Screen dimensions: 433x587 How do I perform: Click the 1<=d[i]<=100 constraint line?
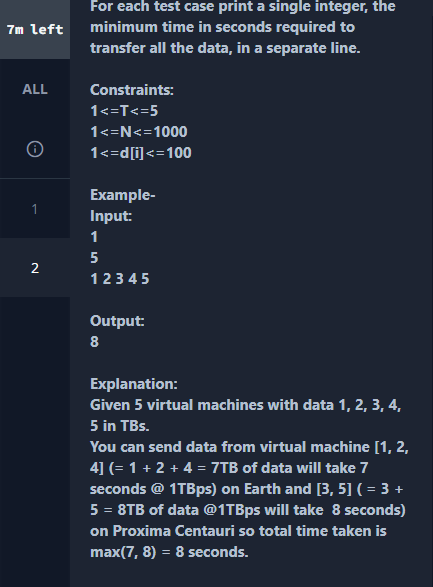(141, 153)
